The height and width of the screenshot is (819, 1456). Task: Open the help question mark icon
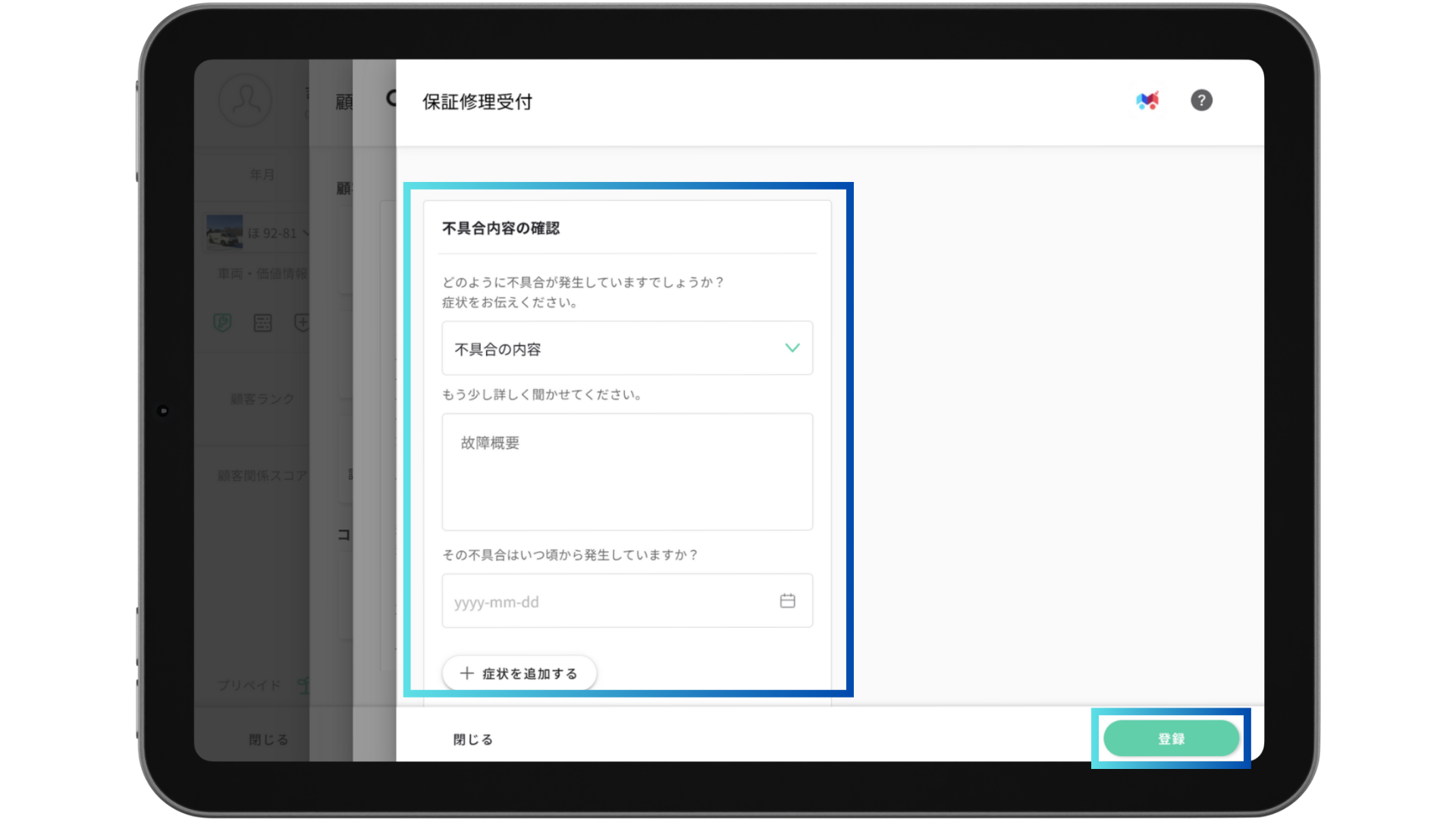1201,100
